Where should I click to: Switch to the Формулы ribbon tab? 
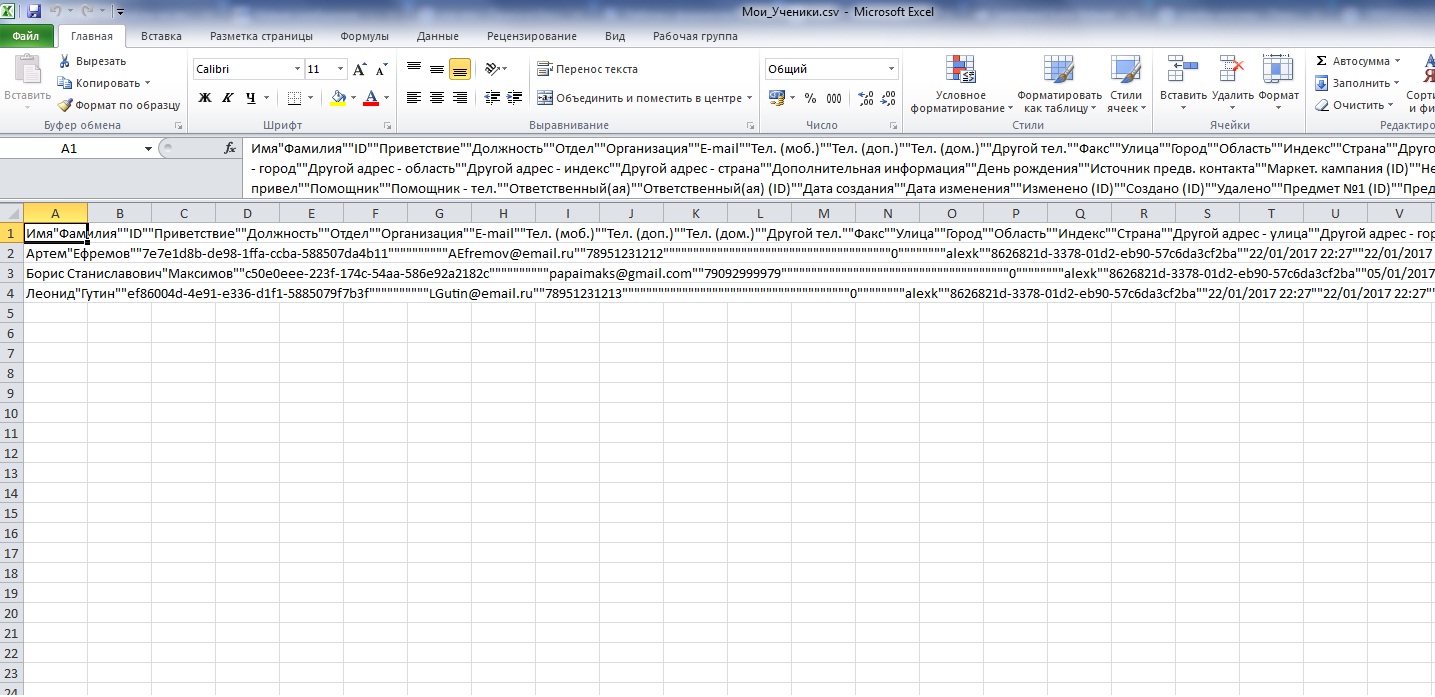pos(364,36)
